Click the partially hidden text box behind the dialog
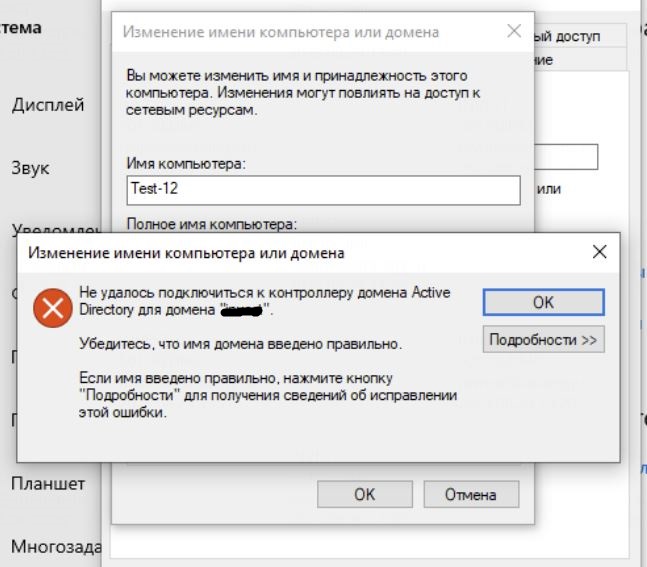The height and width of the screenshot is (567, 647). coord(568,157)
